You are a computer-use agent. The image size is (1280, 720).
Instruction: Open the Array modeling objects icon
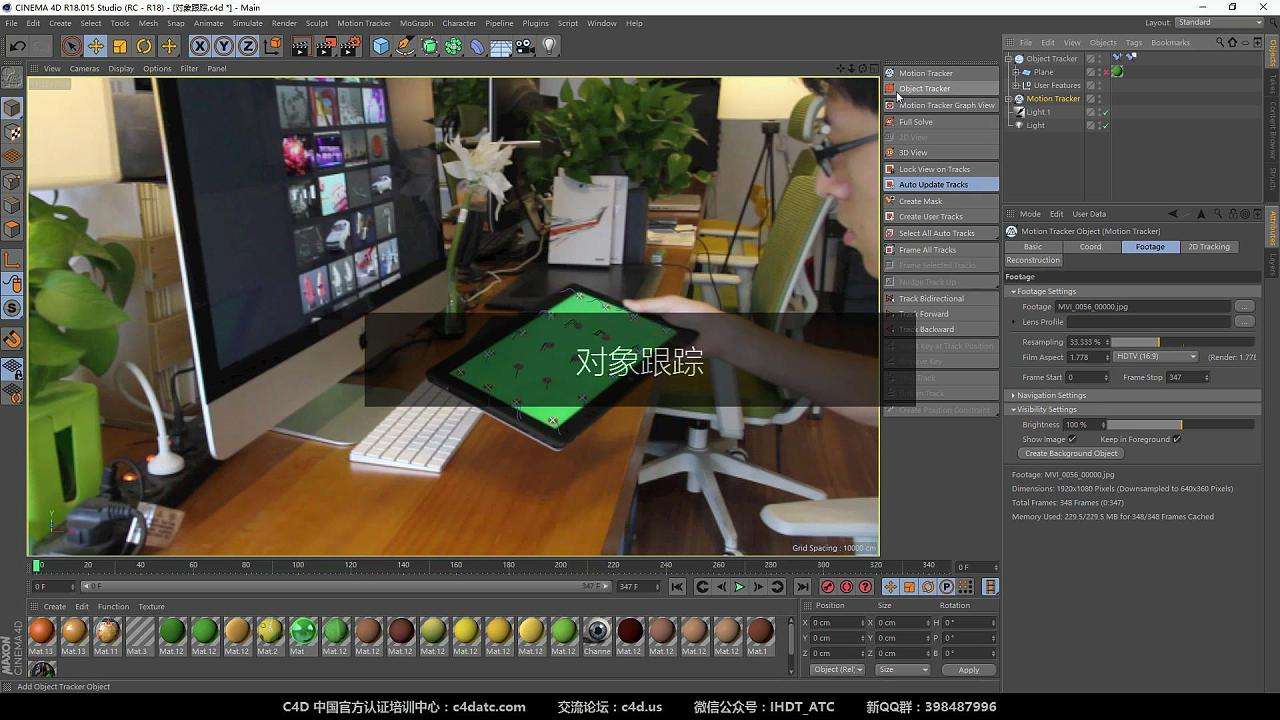[453, 46]
